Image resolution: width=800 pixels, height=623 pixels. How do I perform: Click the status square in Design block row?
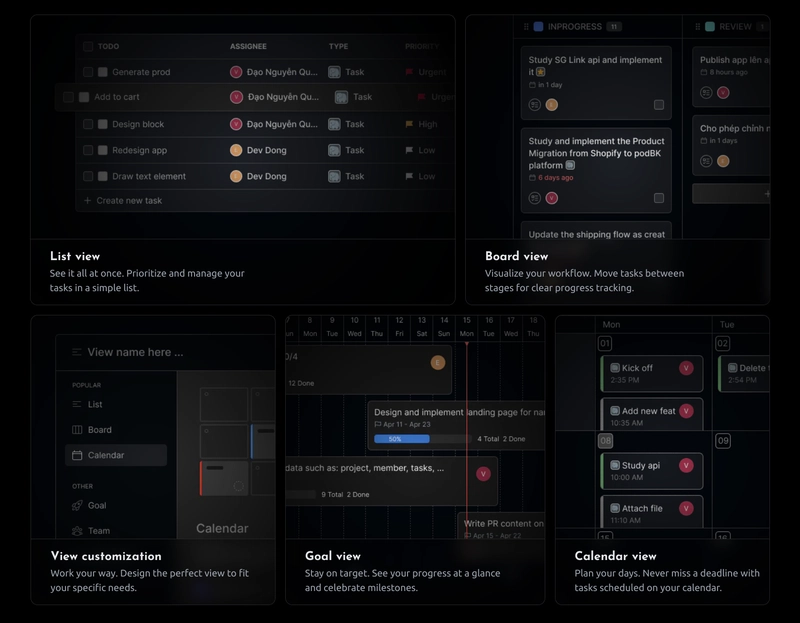tap(103, 124)
